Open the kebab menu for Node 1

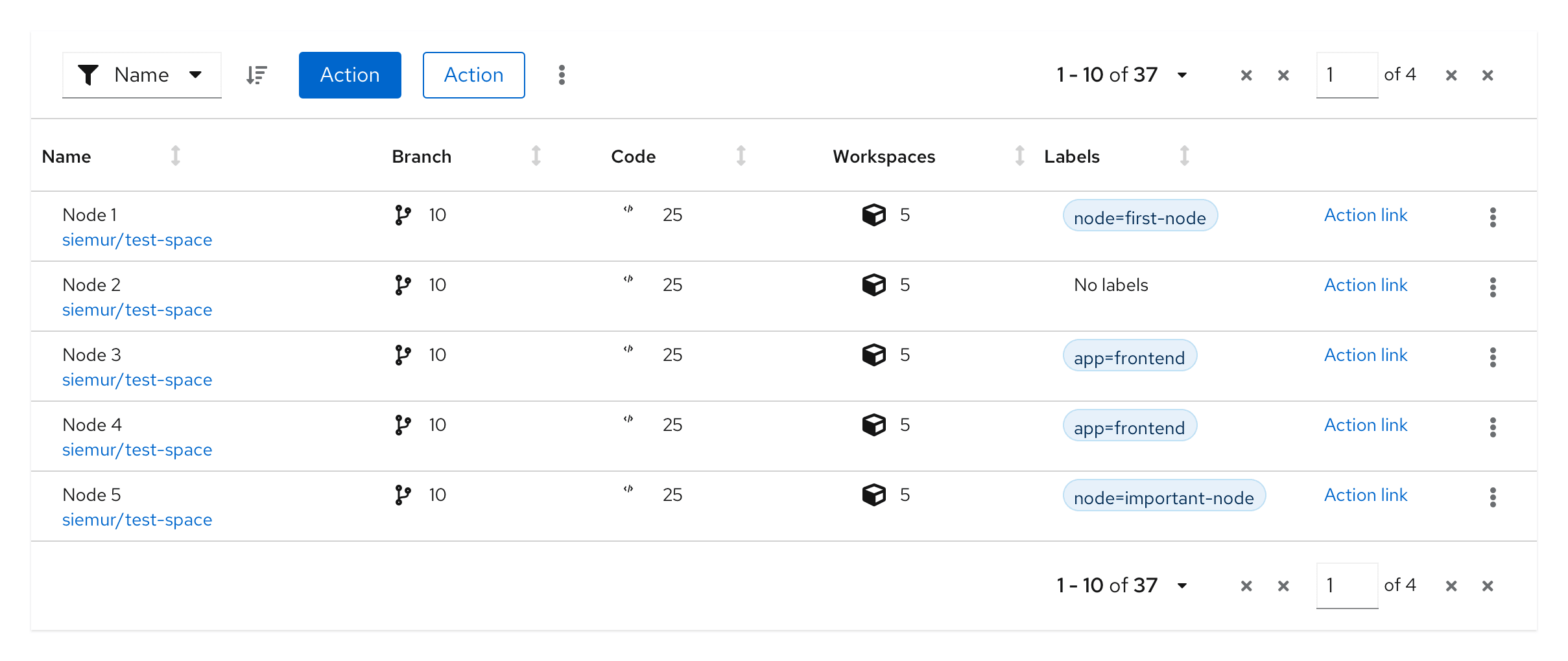tap(1492, 217)
